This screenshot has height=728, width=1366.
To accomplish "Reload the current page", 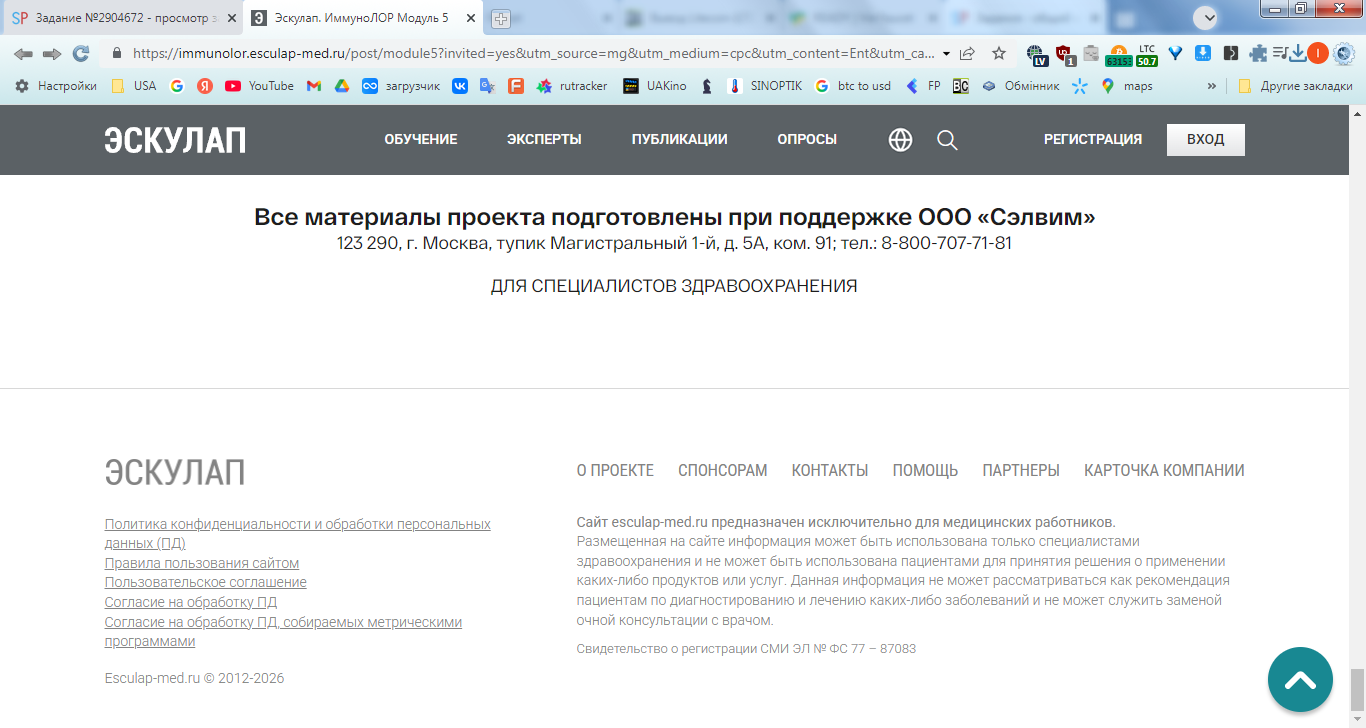I will 81,53.
